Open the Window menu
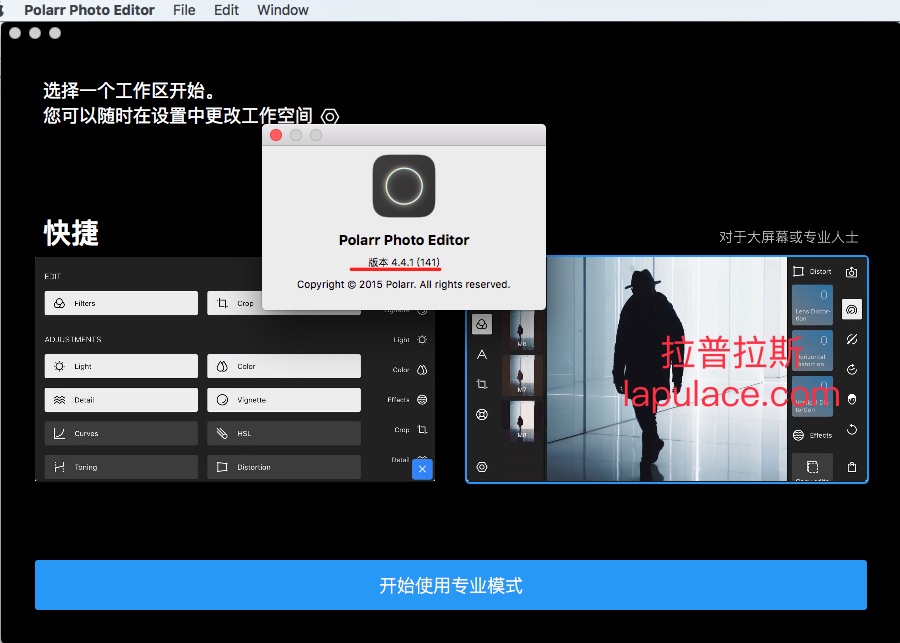 tap(283, 10)
